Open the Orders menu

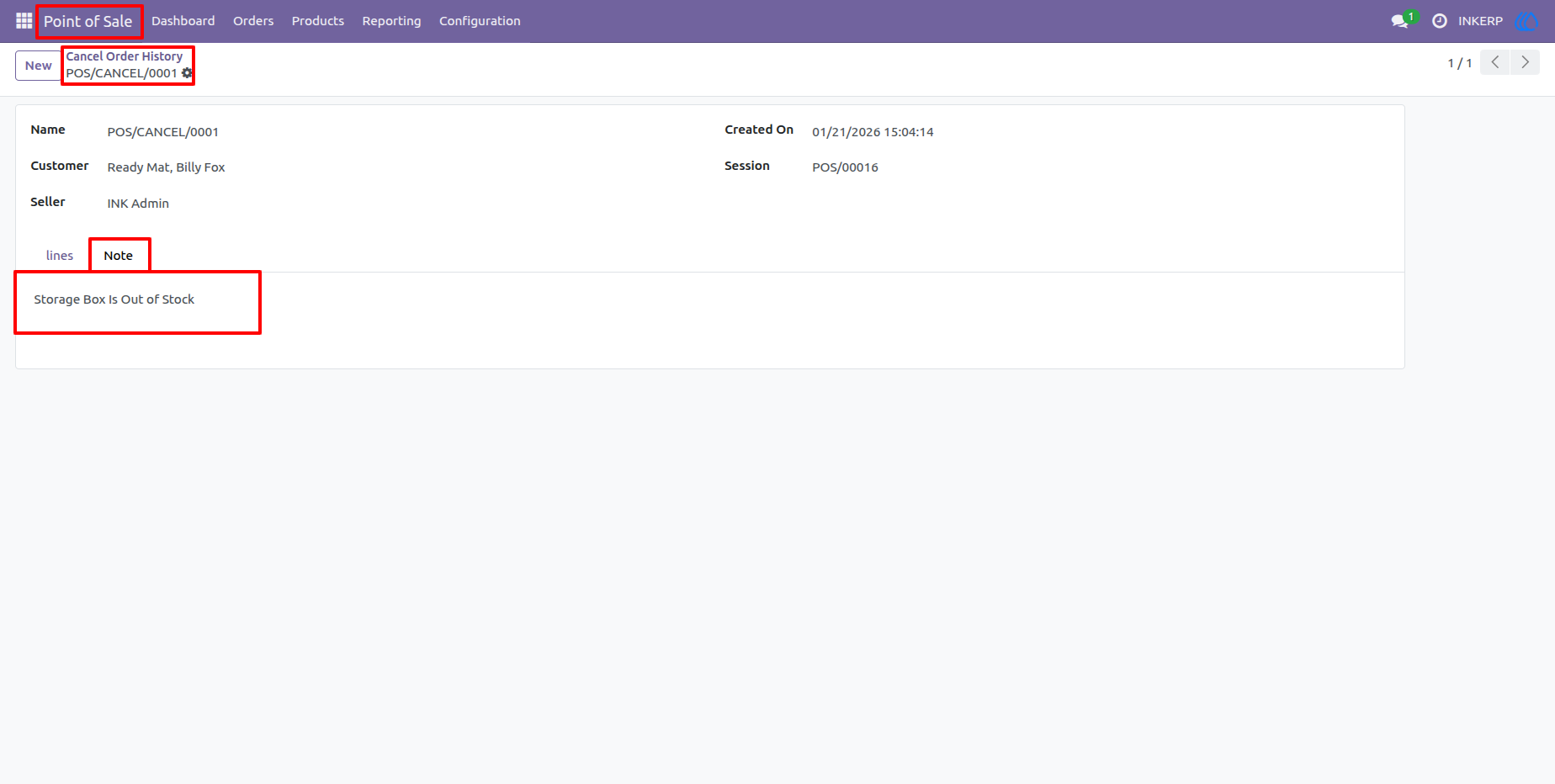[x=253, y=21]
